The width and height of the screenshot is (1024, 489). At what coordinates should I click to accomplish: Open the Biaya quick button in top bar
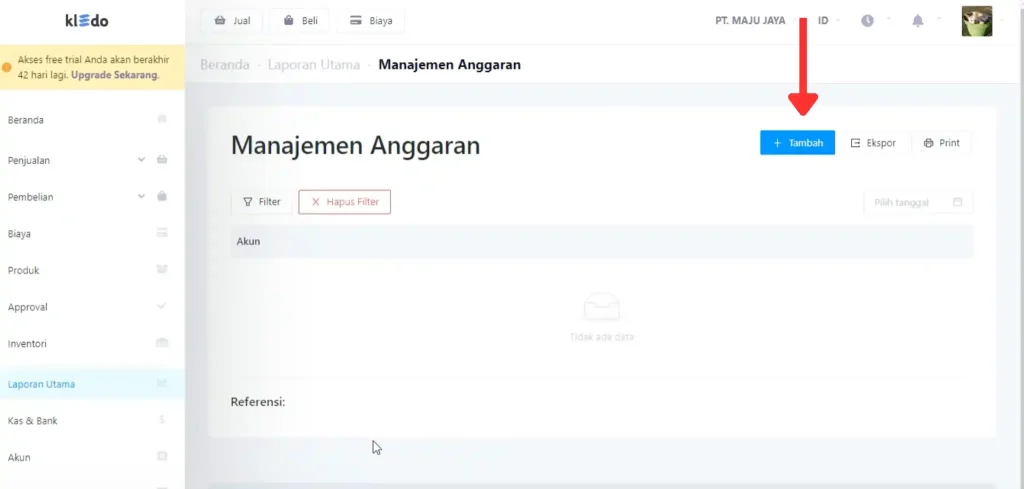(370, 21)
